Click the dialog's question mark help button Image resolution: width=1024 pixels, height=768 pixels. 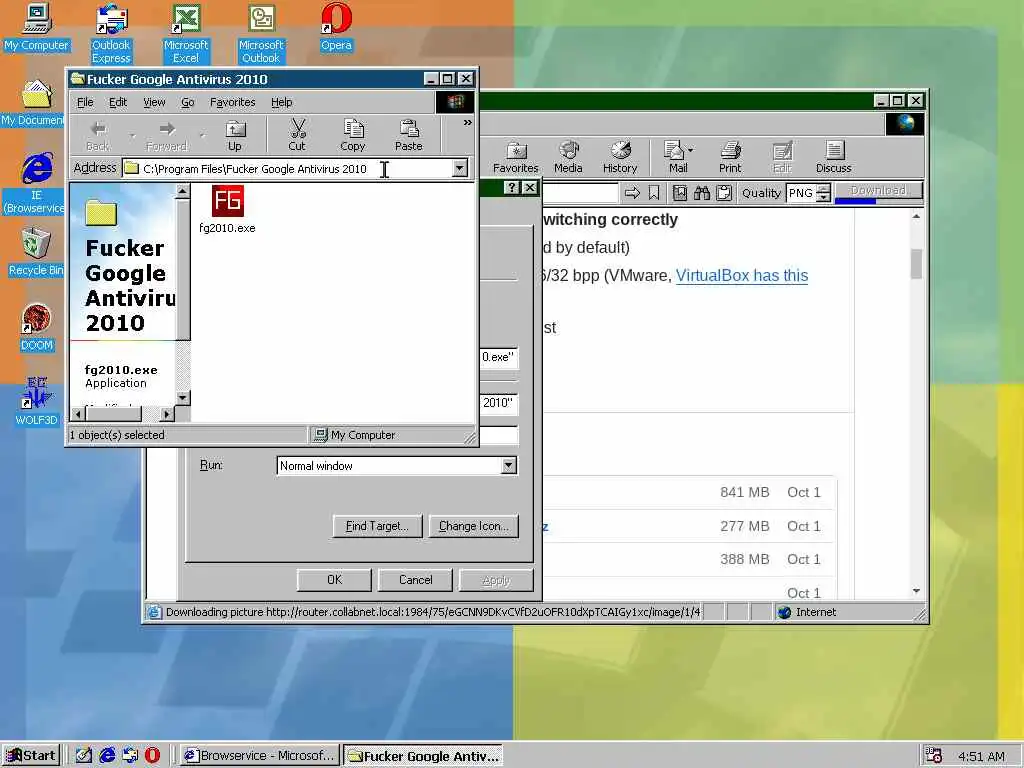(x=512, y=188)
